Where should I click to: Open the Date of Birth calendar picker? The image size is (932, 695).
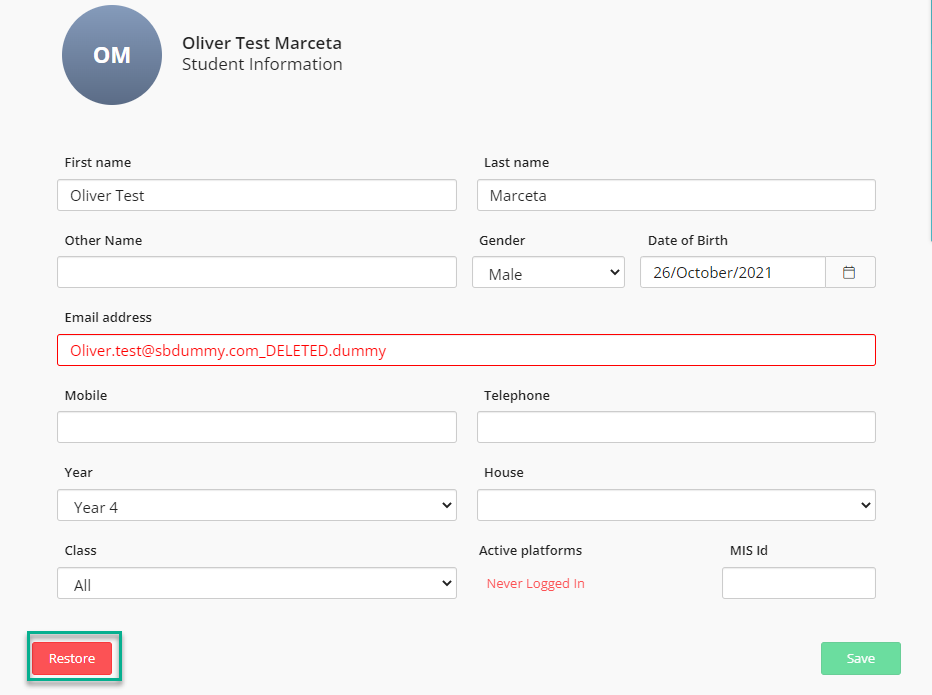(850, 272)
